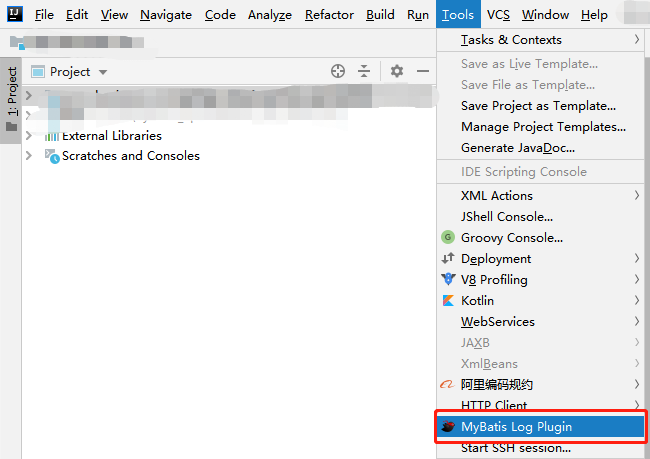Choose Tasks & Contexts menu item
Screen dimensions: 650x459
541,39
